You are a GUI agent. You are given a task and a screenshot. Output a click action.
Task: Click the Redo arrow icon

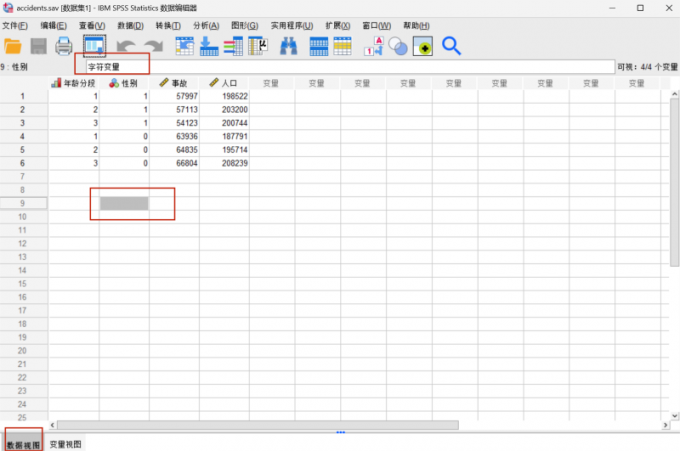tap(152, 46)
